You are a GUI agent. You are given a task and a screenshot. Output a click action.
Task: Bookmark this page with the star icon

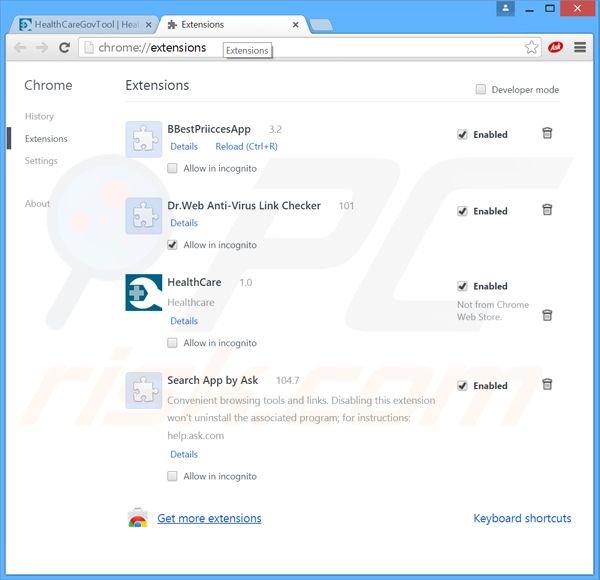531,47
